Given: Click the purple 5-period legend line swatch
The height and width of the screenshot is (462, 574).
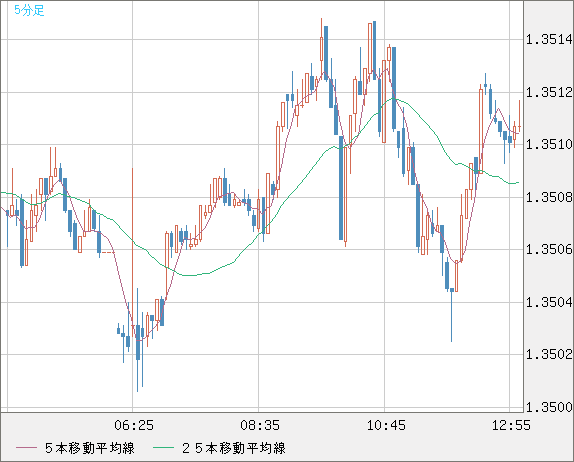Looking at the screenshot, I should pos(26,448).
